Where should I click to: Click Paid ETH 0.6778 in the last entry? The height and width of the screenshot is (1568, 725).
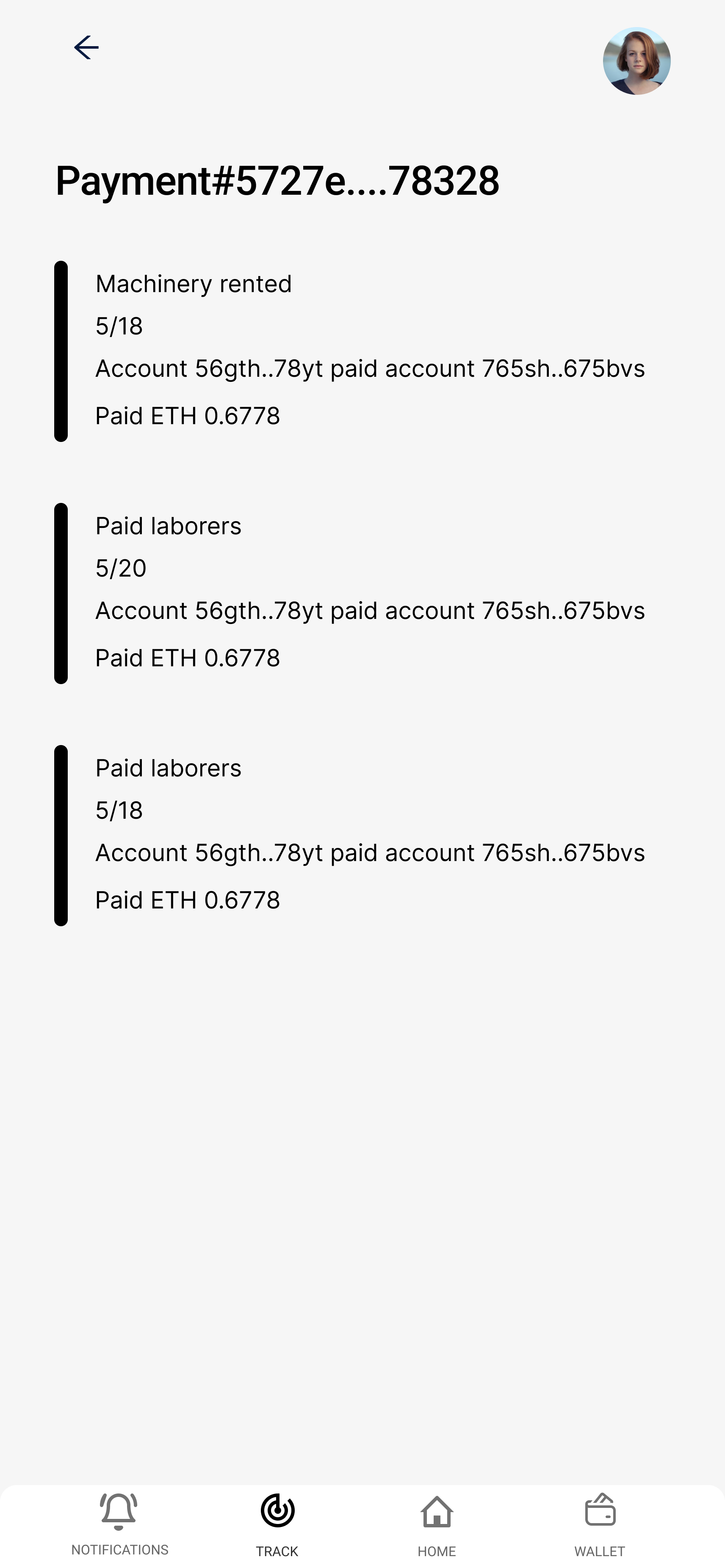coord(188,900)
